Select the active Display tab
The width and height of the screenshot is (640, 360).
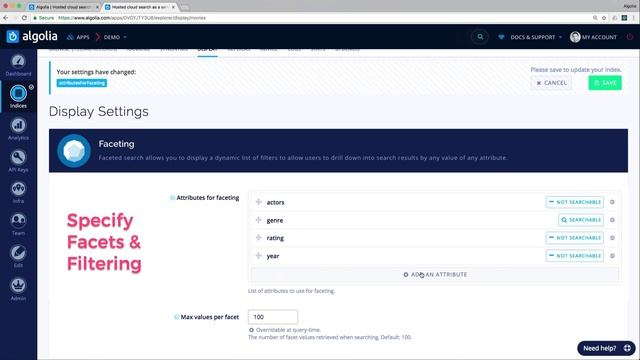[207, 50]
